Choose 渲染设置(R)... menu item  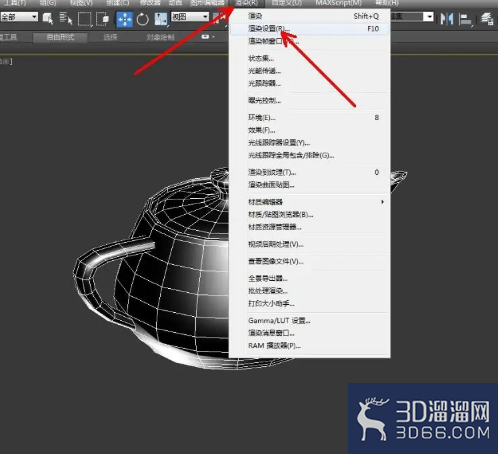tap(310, 29)
